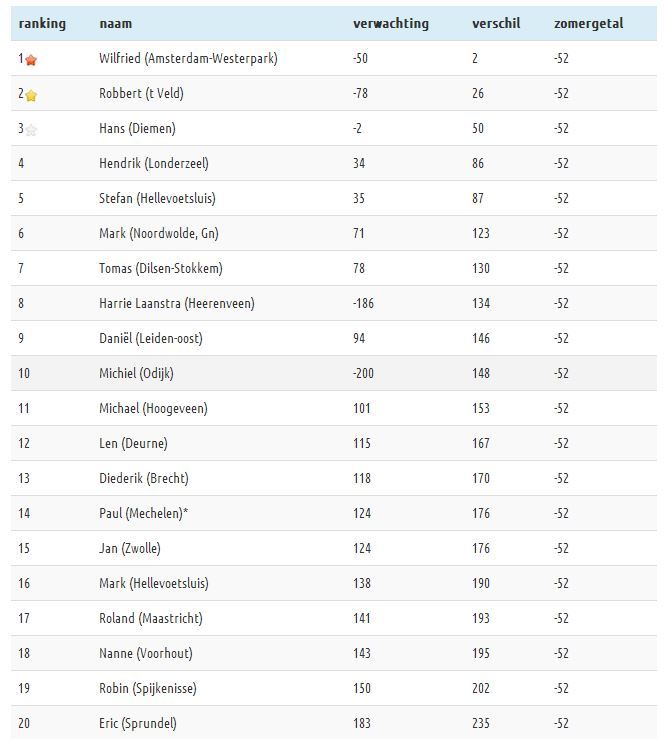Click the zomergetal column header
The image size is (665, 739).
coord(589,24)
